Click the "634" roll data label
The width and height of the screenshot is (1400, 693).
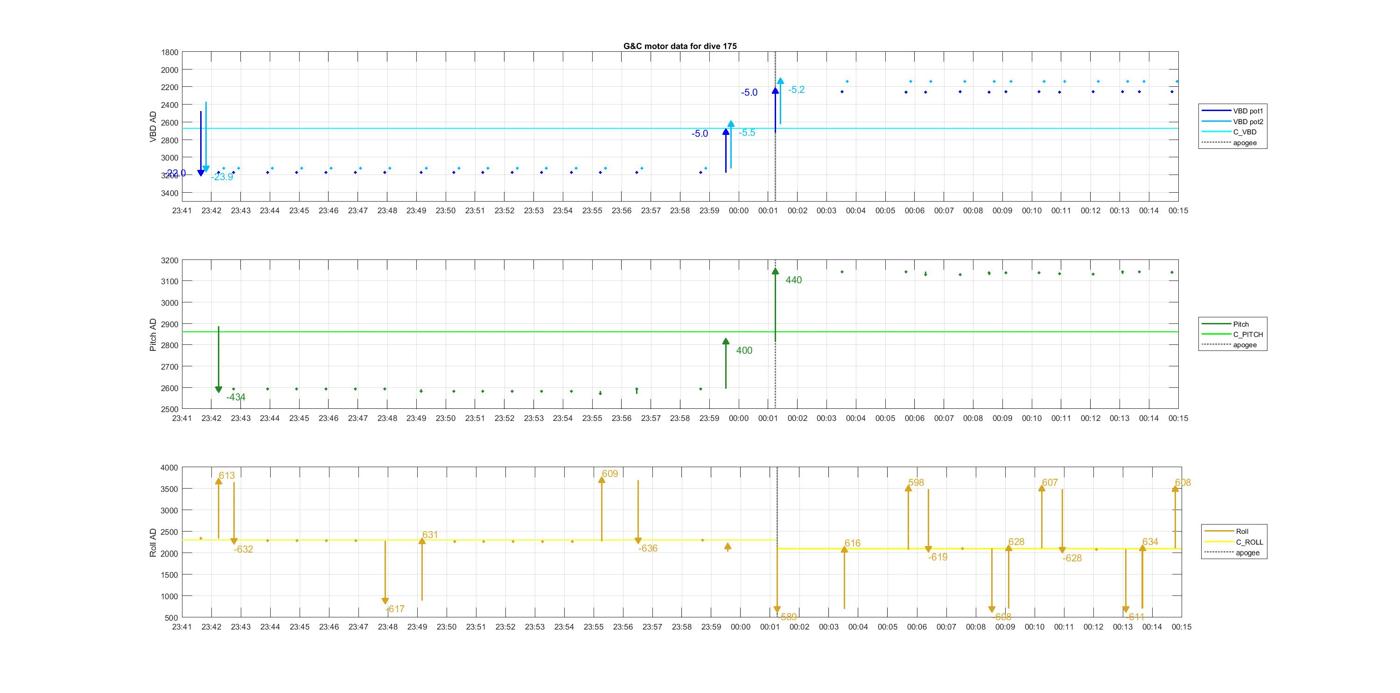[1150, 542]
